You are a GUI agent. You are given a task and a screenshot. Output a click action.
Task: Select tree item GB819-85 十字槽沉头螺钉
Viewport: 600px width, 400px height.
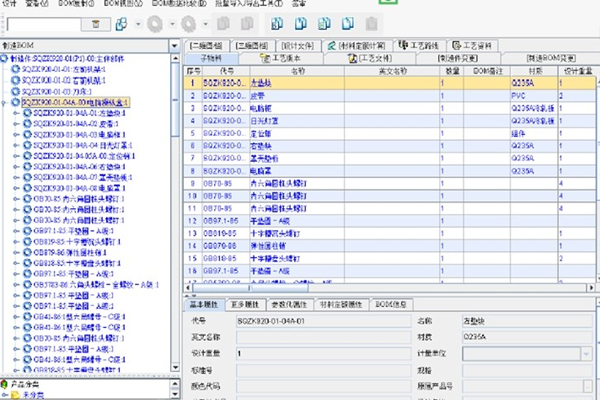pyautogui.click(x=77, y=242)
